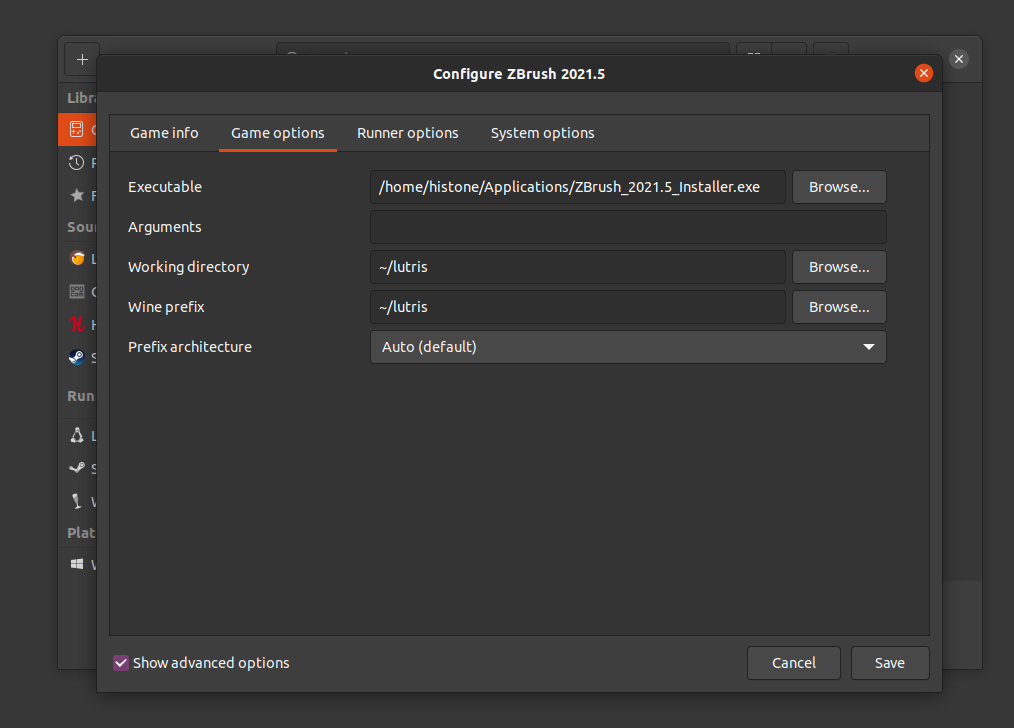The width and height of the screenshot is (1014, 728).
Task: Open the Prefix architecture dropdown
Action: pyautogui.click(x=628, y=347)
